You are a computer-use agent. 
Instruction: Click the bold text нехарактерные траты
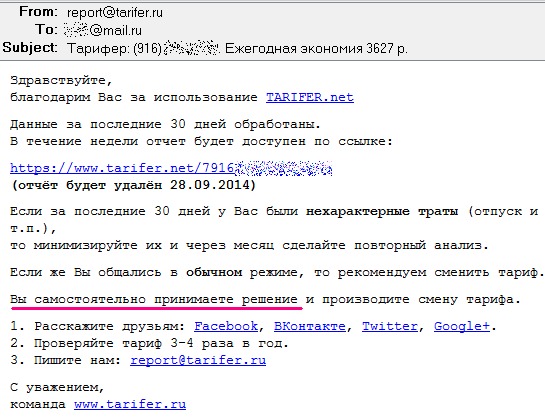tap(382, 211)
